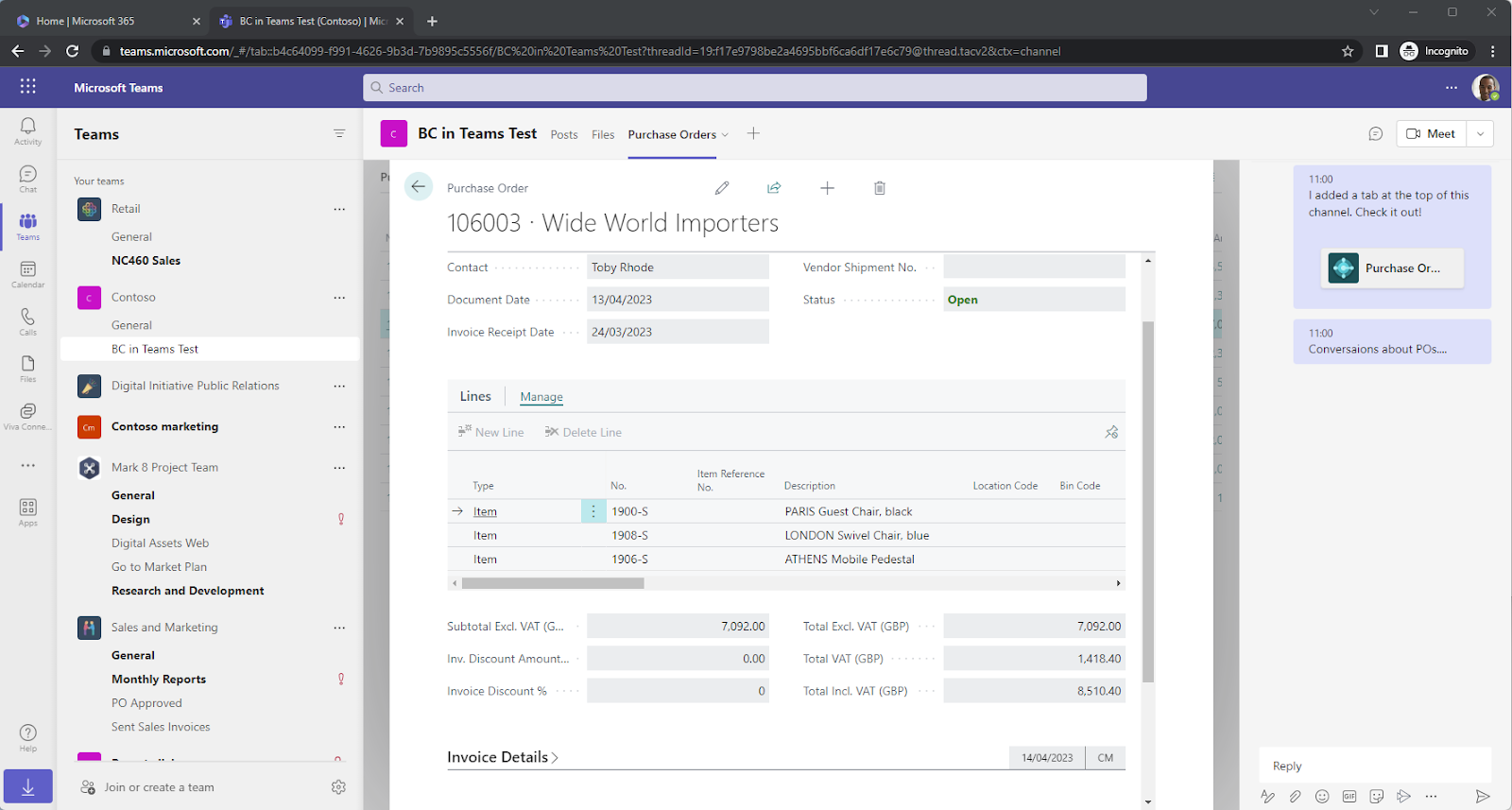
Task: Click the download desktop app button
Action: point(27,786)
